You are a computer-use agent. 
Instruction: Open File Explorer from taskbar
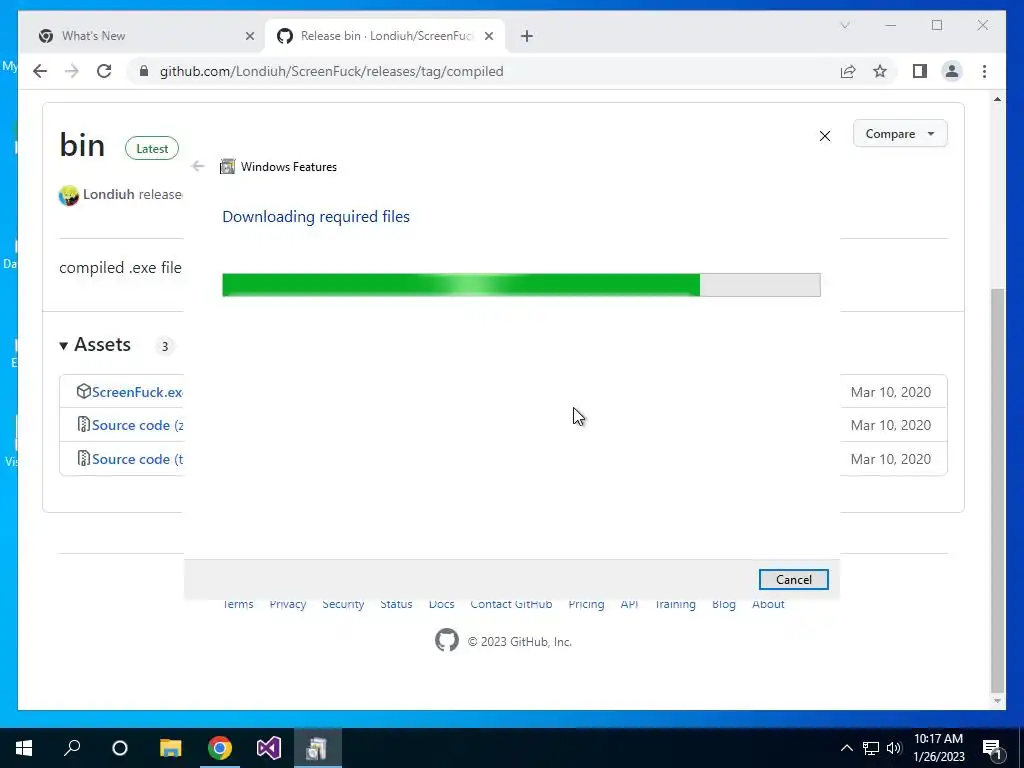[170, 748]
